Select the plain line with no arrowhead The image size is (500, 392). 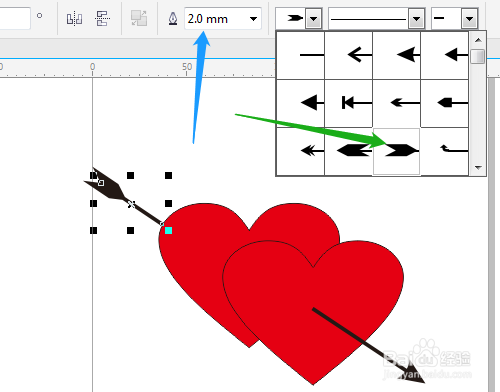pyautogui.click(x=301, y=55)
